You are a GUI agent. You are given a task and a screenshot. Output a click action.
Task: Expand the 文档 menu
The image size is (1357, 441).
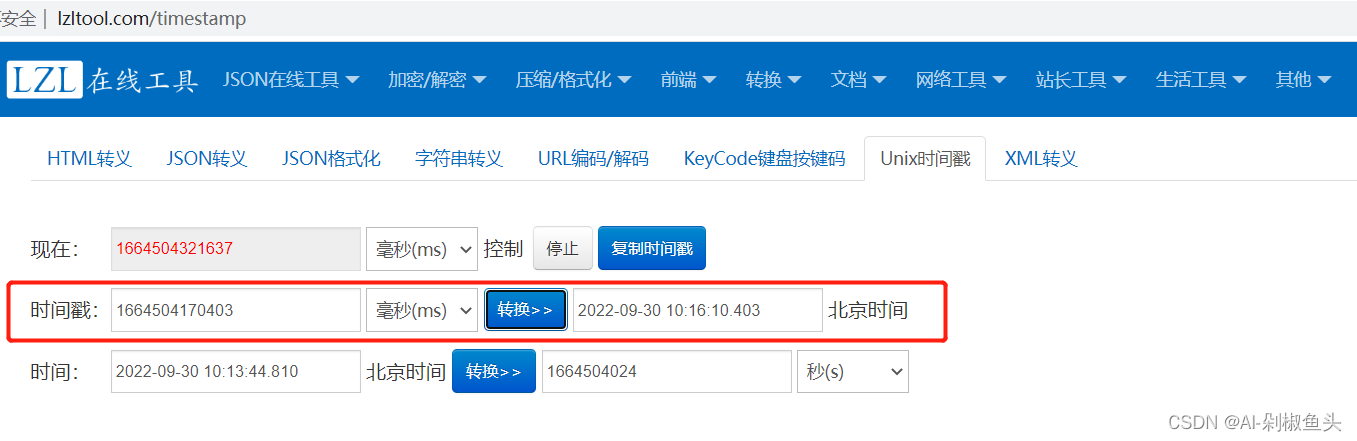[x=858, y=80]
